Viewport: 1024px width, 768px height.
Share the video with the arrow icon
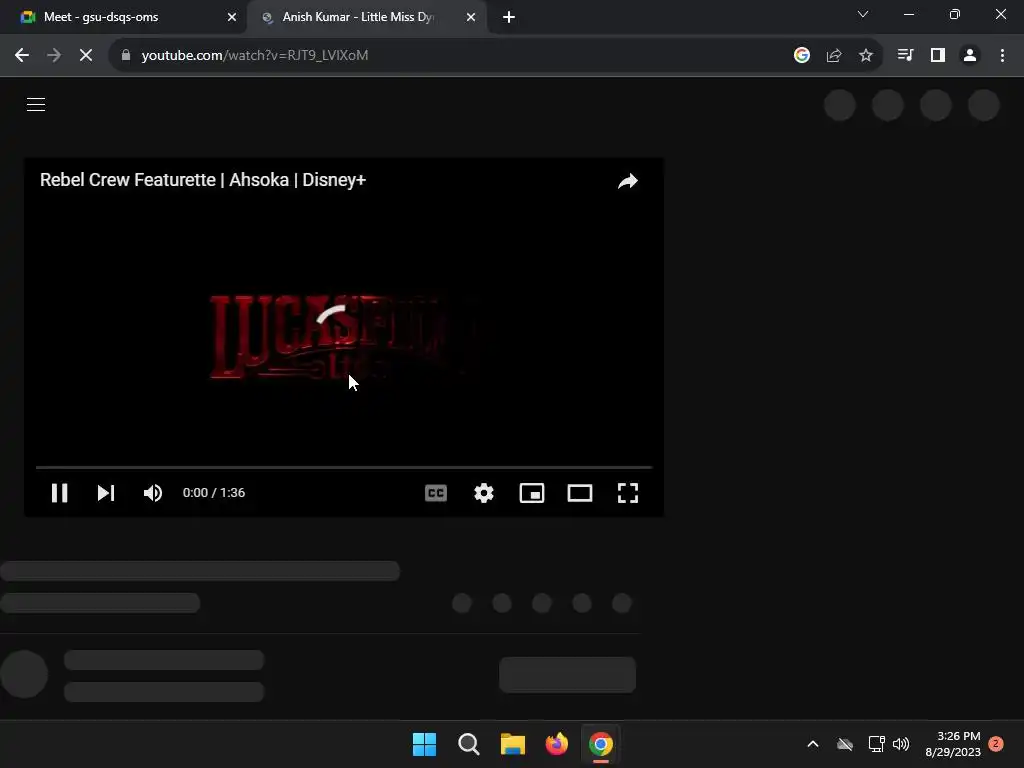(x=628, y=181)
